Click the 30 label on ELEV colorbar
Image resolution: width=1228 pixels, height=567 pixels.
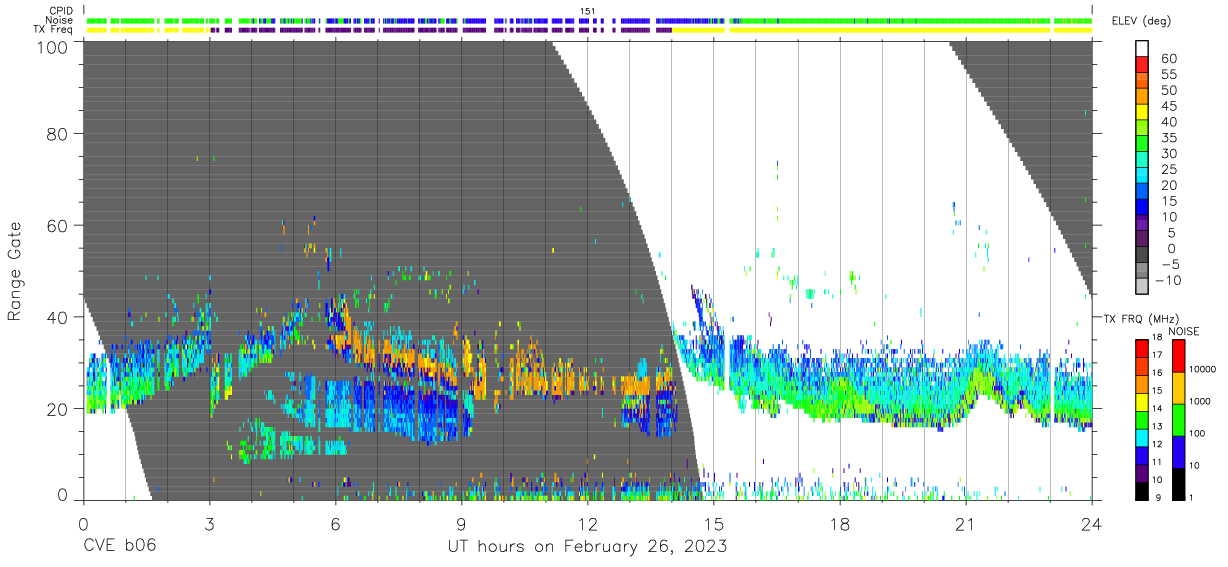1168,153
